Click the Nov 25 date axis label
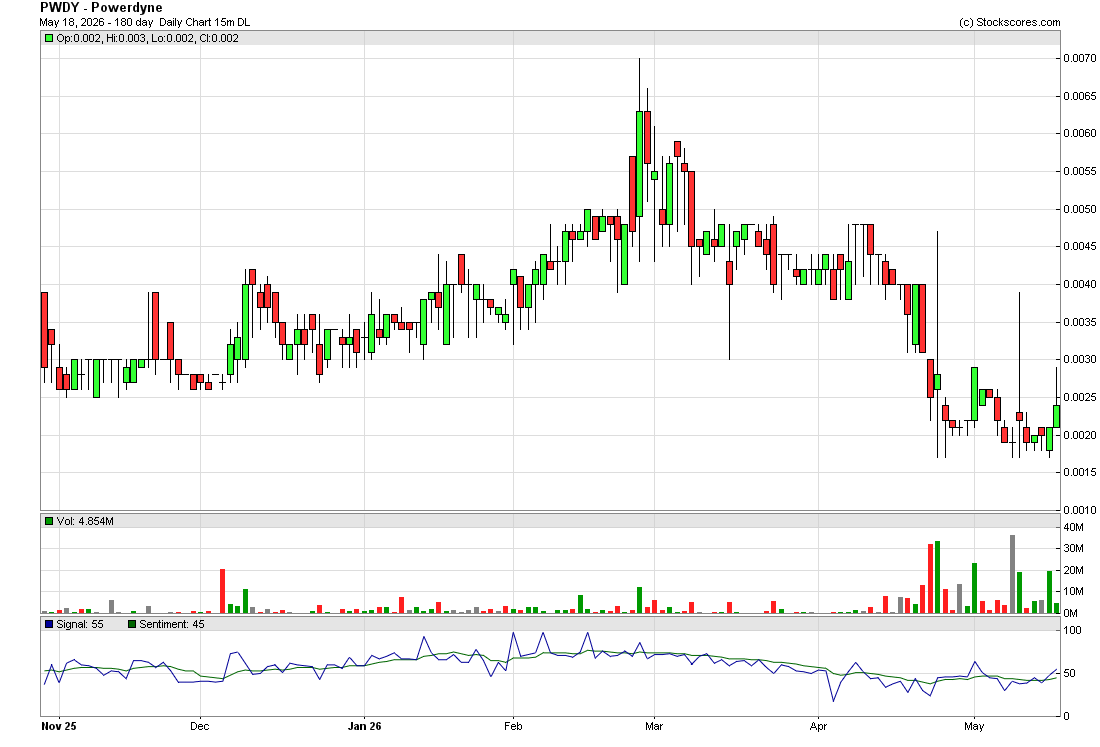Image resolution: width=1100 pixels, height=747 pixels. tap(58, 726)
